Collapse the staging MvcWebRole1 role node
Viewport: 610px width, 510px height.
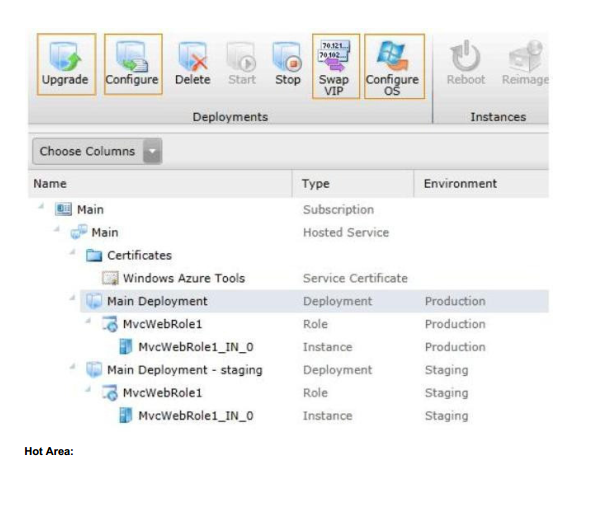click(88, 389)
